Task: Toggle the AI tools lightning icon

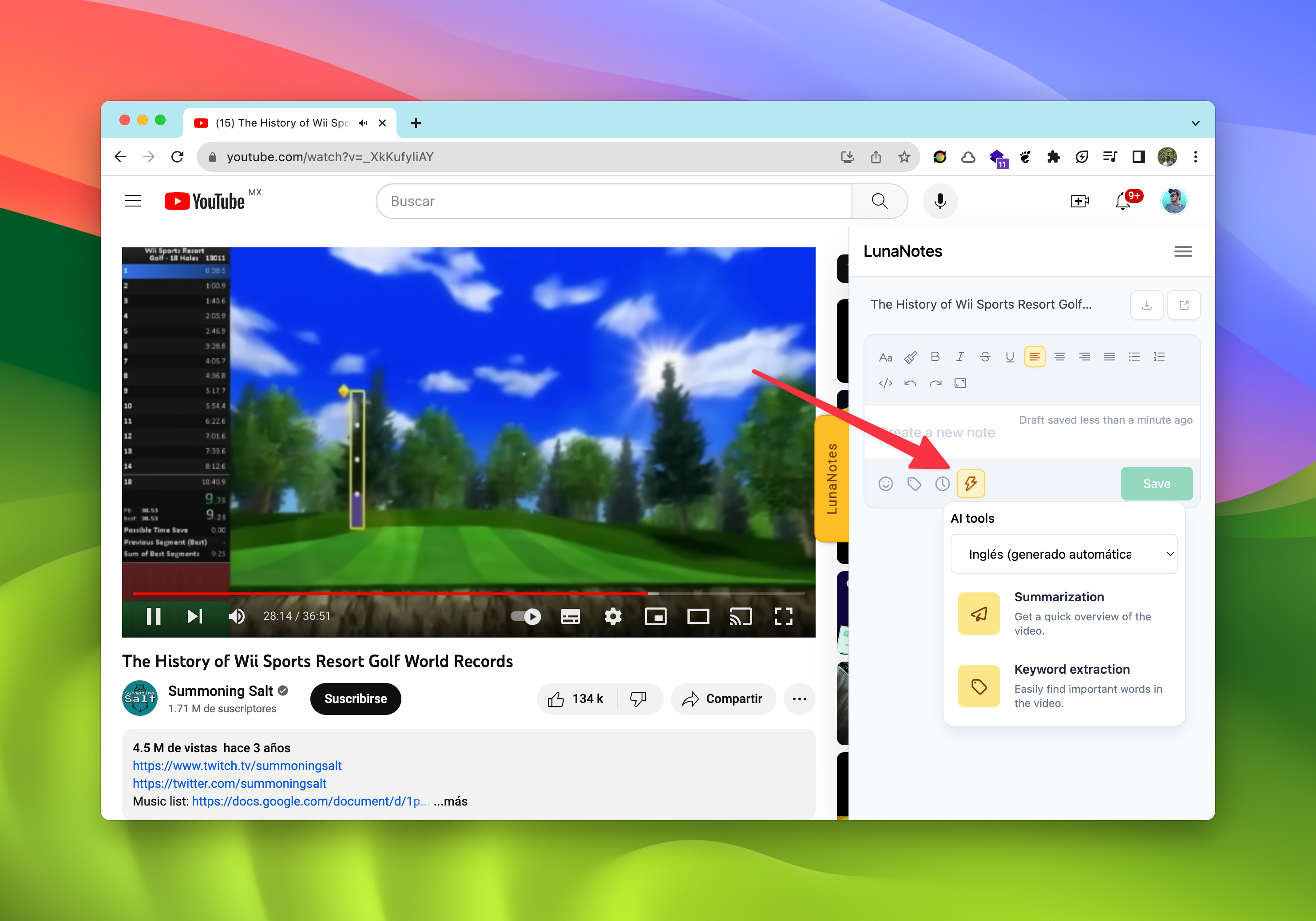Action: (971, 484)
